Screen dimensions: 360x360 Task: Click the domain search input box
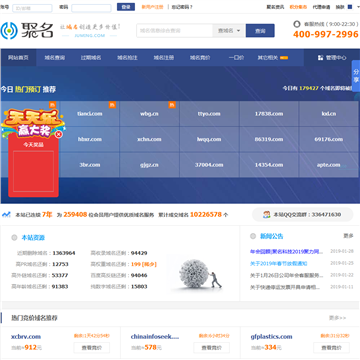pos(175,31)
